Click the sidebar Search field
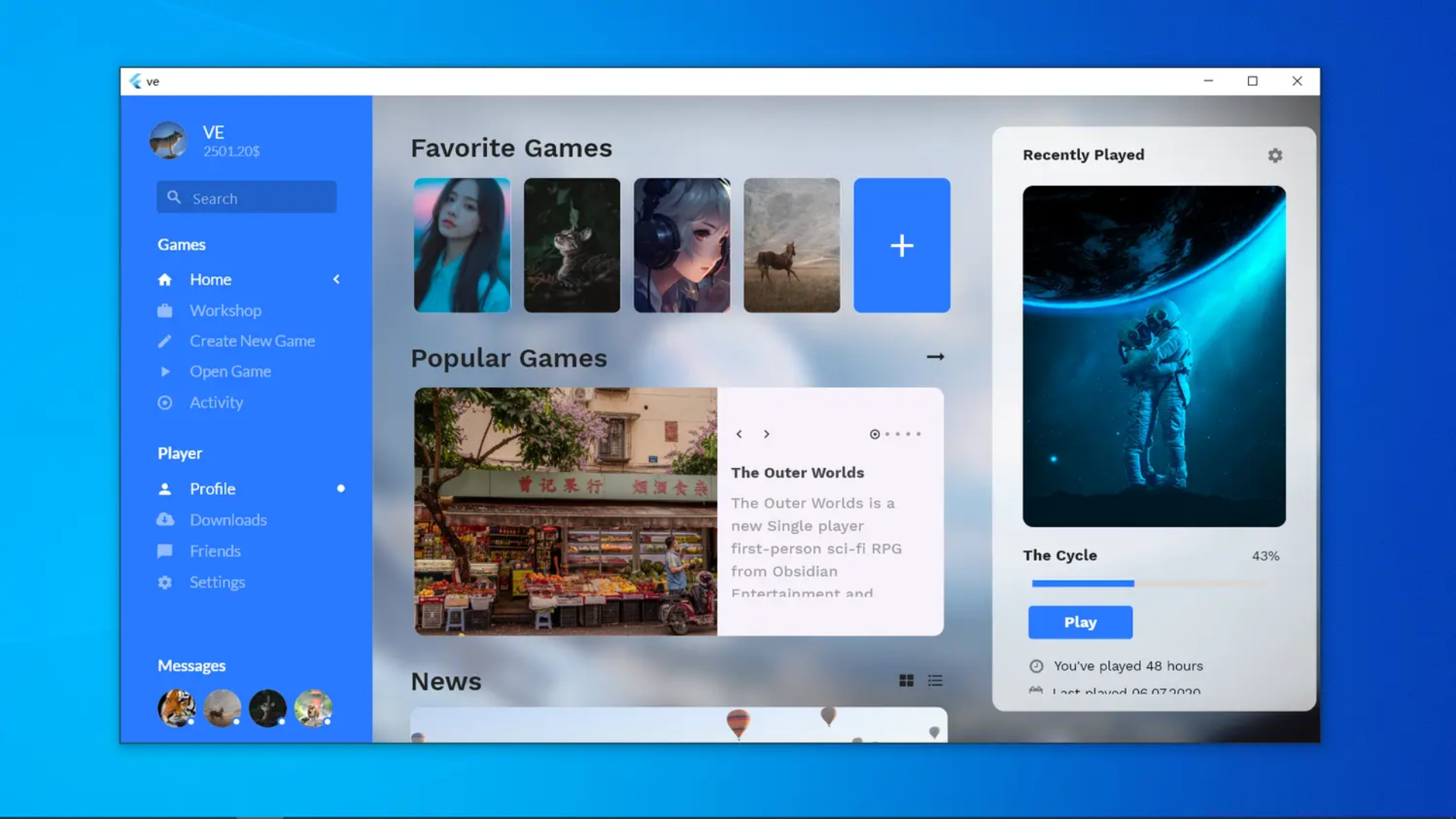 246,198
